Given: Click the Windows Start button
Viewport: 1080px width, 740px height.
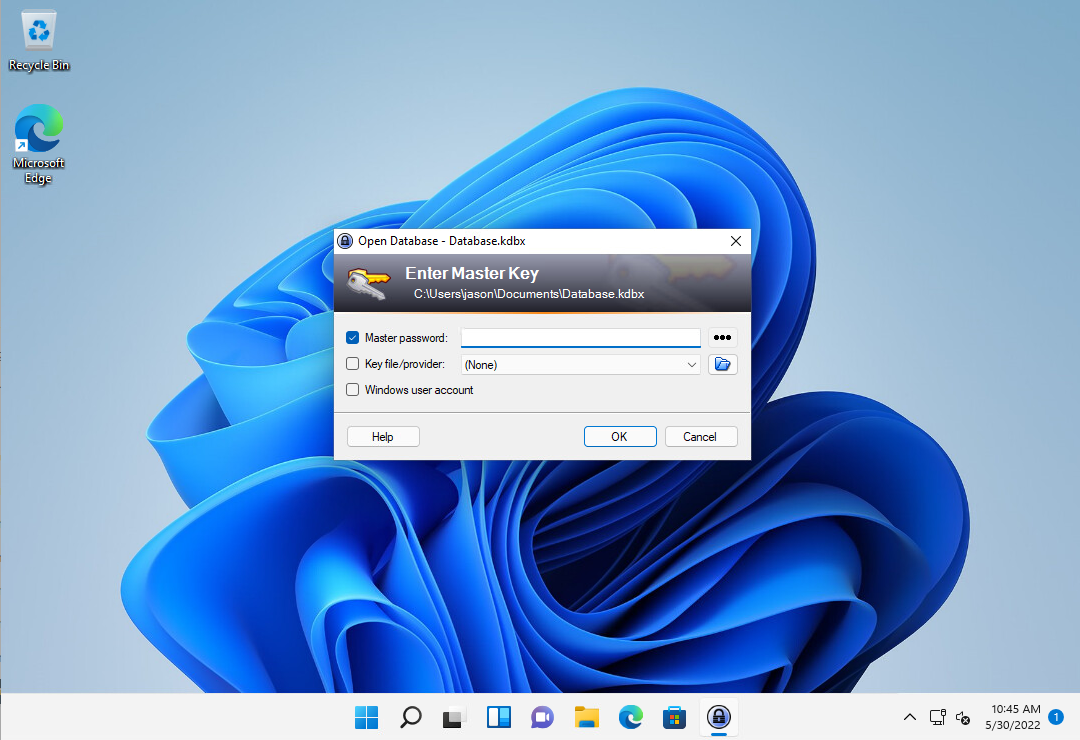Looking at the screenshot, I should [x=366, y=717].
